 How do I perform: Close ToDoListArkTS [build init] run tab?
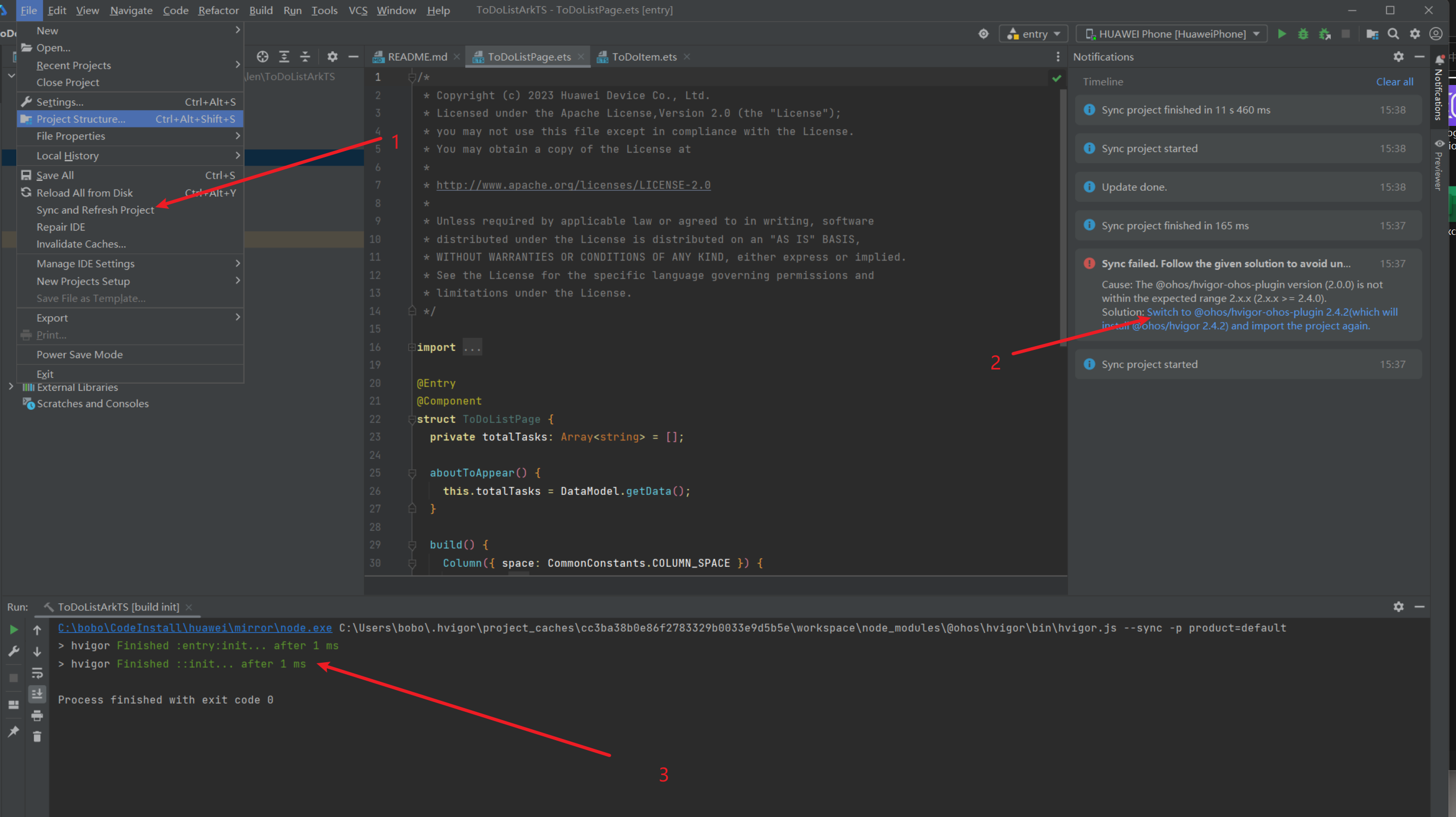pyautogui.click(x=189, y=607)
